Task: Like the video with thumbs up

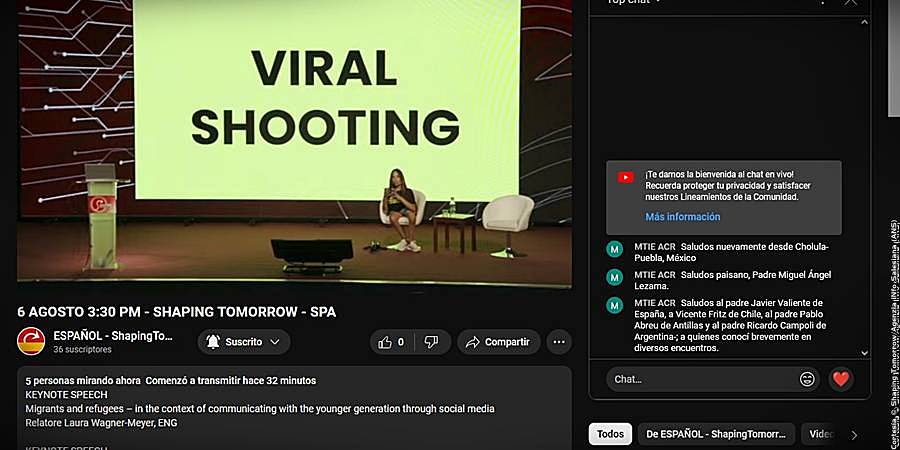Action: [385, 342]
